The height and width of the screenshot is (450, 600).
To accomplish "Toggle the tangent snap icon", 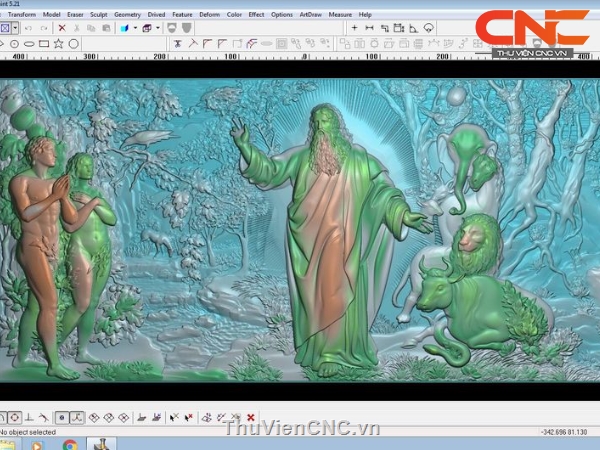I will pyautogui.click(x=44, y=417).
